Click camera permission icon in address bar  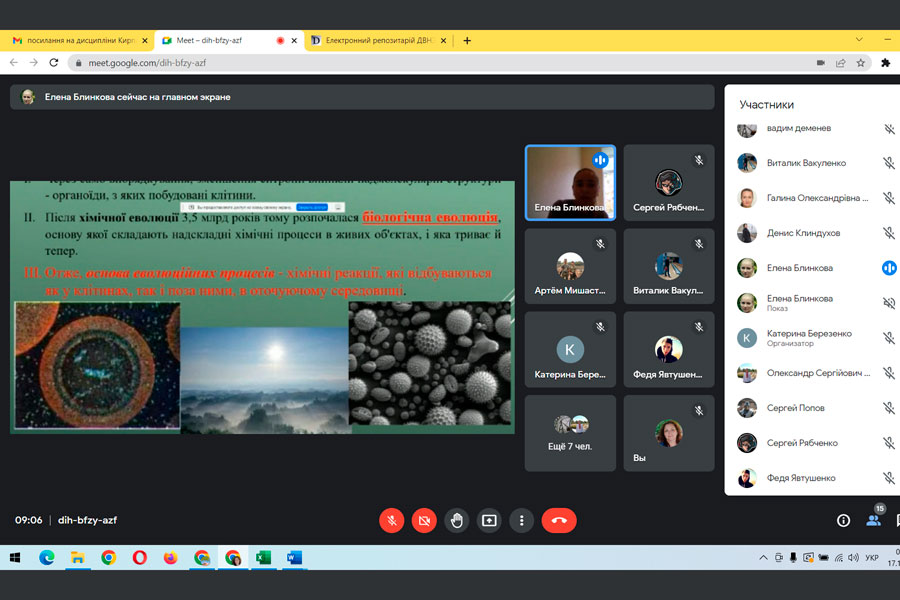[821, 63]
